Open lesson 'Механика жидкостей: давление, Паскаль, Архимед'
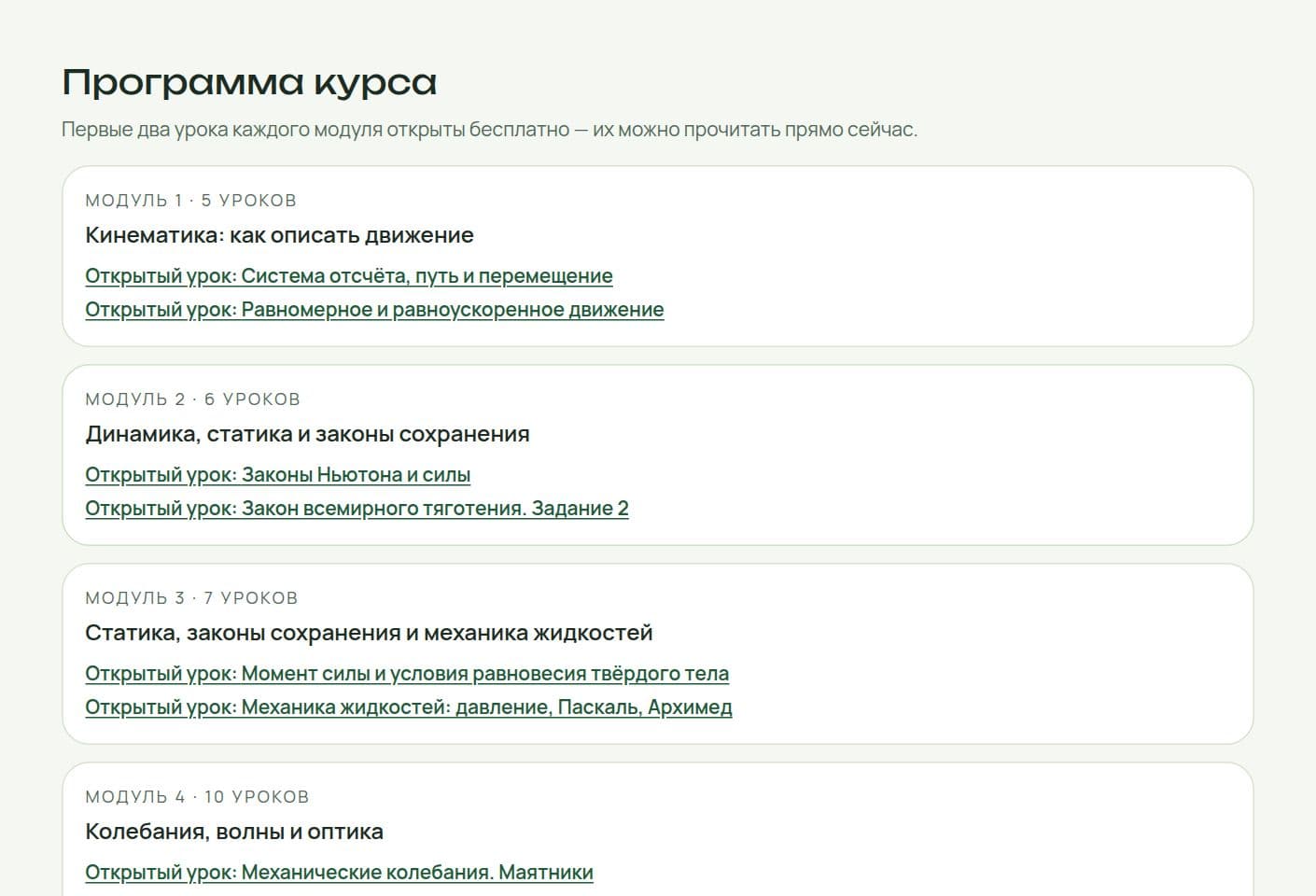 409,707
